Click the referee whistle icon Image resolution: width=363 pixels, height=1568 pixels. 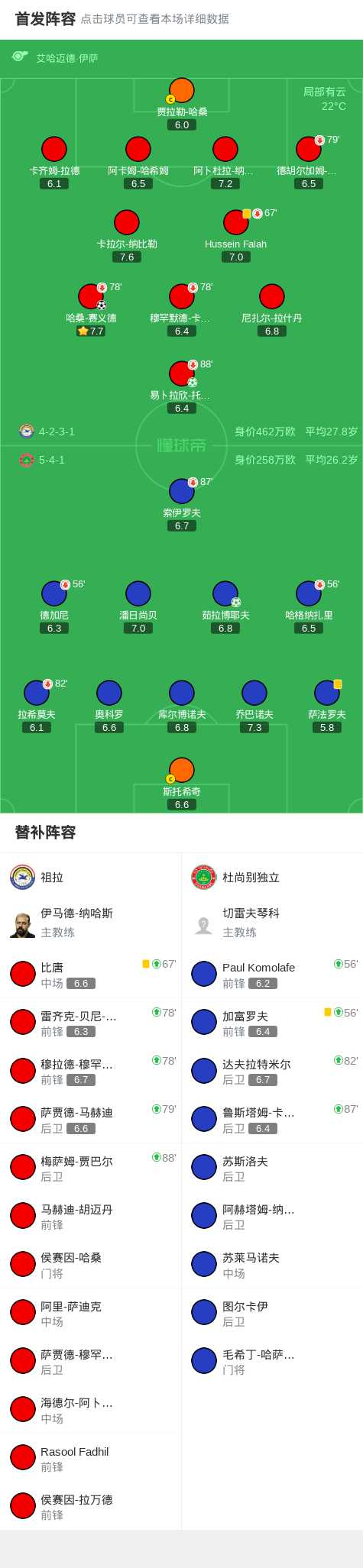click(x=20, y=57)
